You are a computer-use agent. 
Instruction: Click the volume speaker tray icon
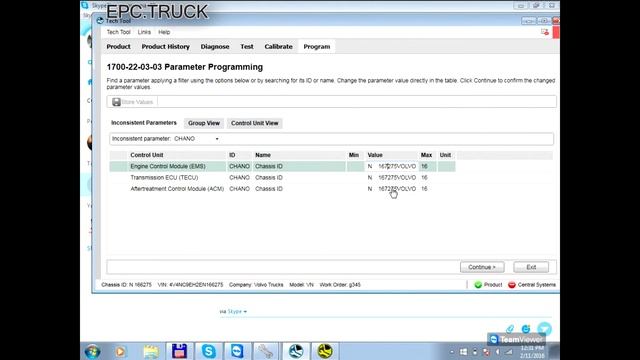498,352
